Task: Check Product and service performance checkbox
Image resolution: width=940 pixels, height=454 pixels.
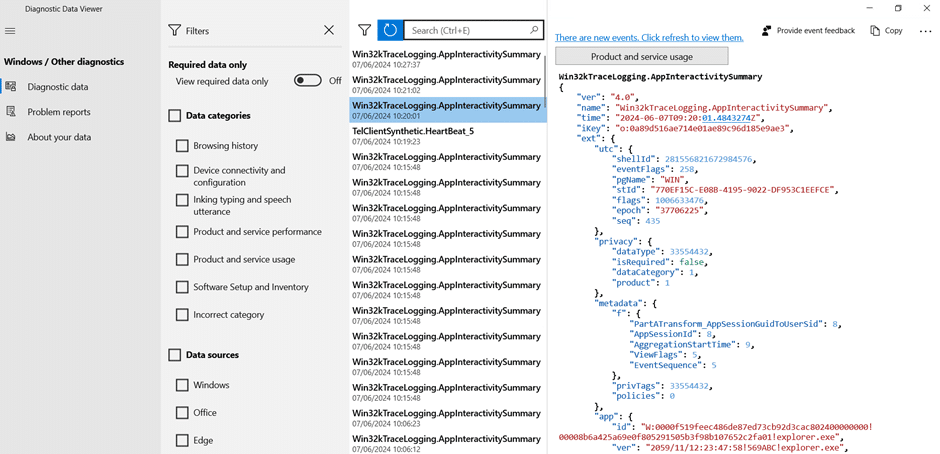Action: 182,231
